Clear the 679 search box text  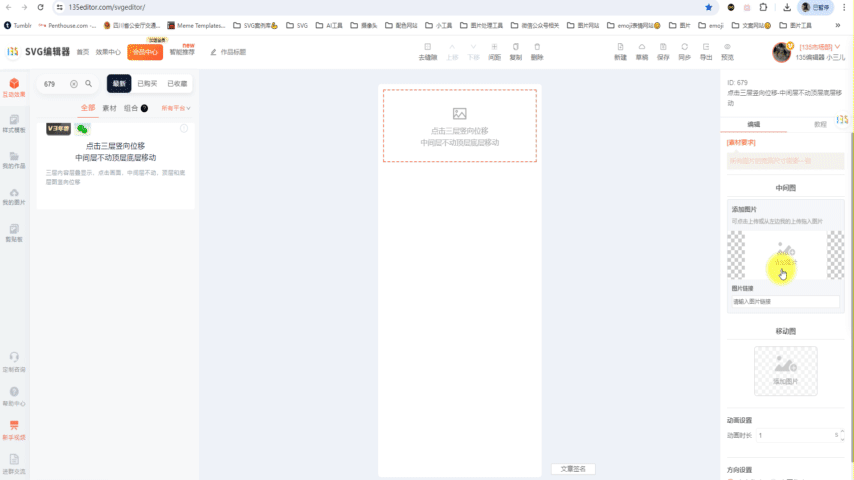click(x=74, y=84)
